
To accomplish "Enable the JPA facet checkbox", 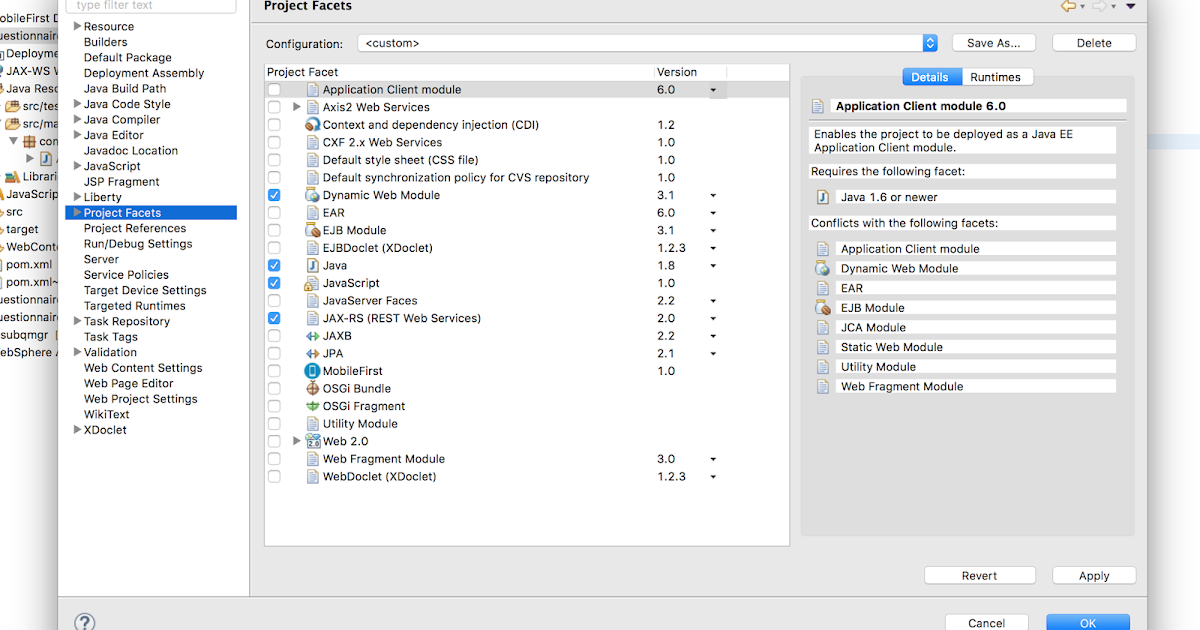I will pos(274,353).
